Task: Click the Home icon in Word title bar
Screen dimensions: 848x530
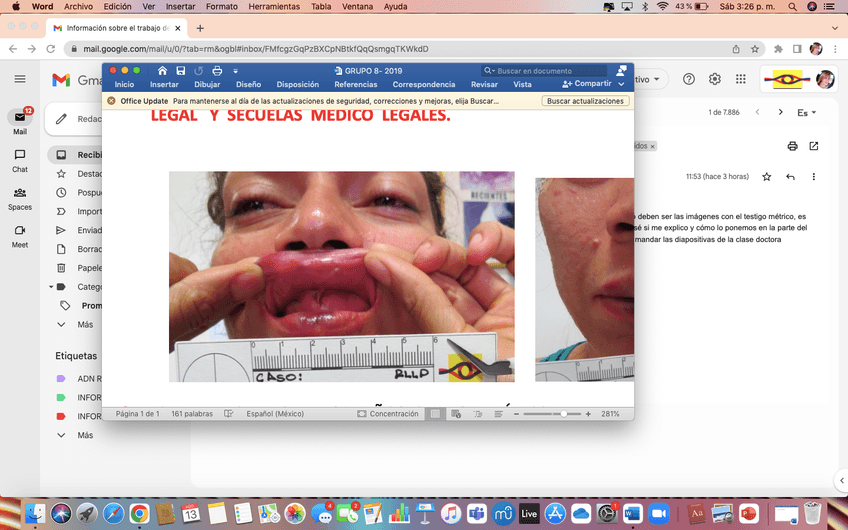Action: click(162, 71)
